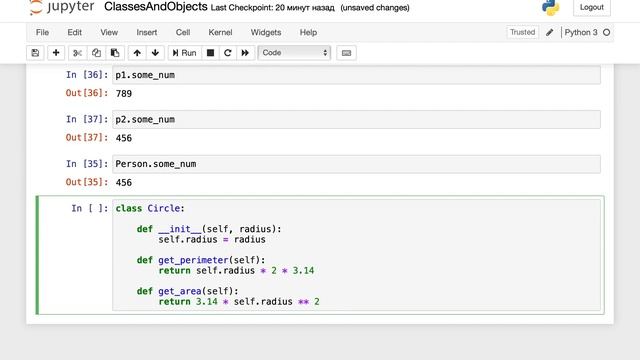Image resolution: width=640 pixels, height=360 pixels.
Task: Open the Insert menu
Action: click(147, 32)
